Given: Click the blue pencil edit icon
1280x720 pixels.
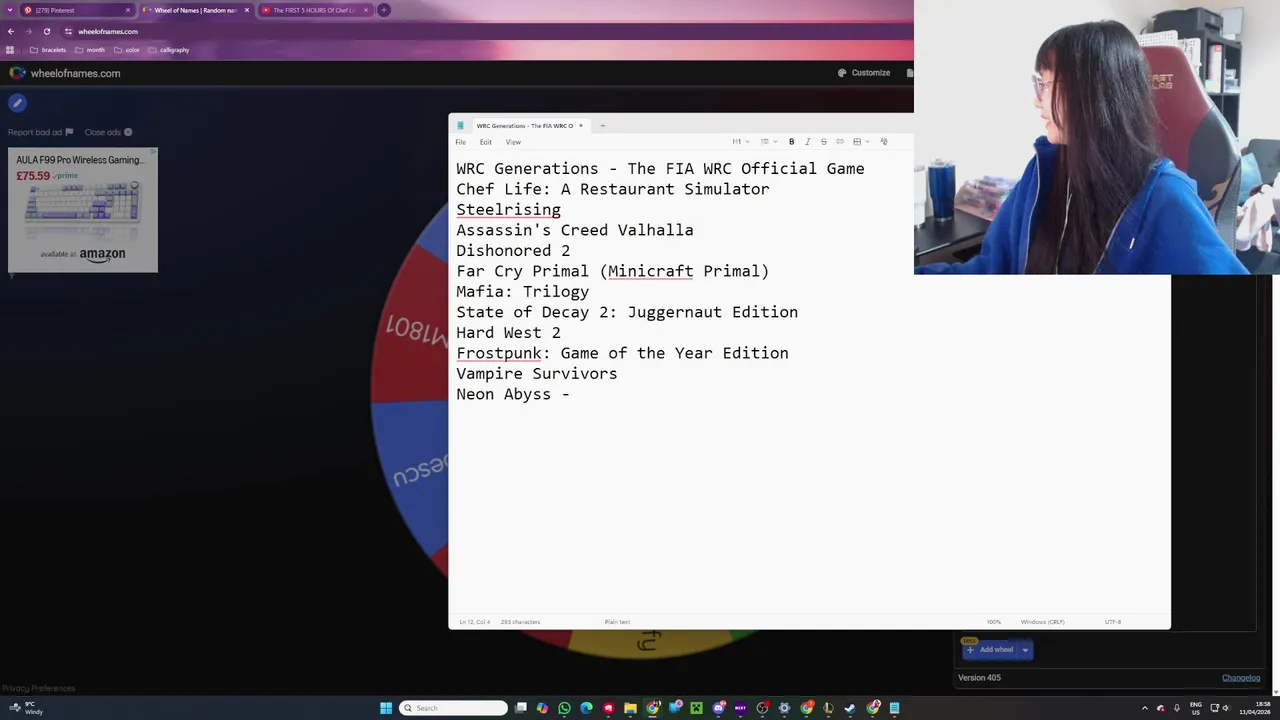Looking at the screenshot, I should click(x=17, y=103).
